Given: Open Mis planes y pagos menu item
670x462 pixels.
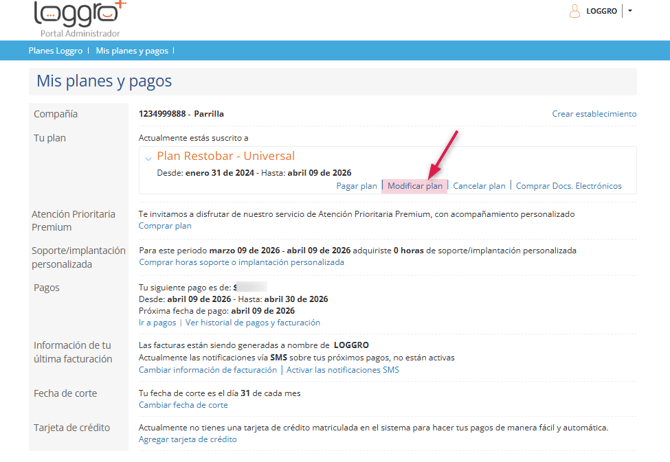Looking at the screenshot, I should (132, 51).
